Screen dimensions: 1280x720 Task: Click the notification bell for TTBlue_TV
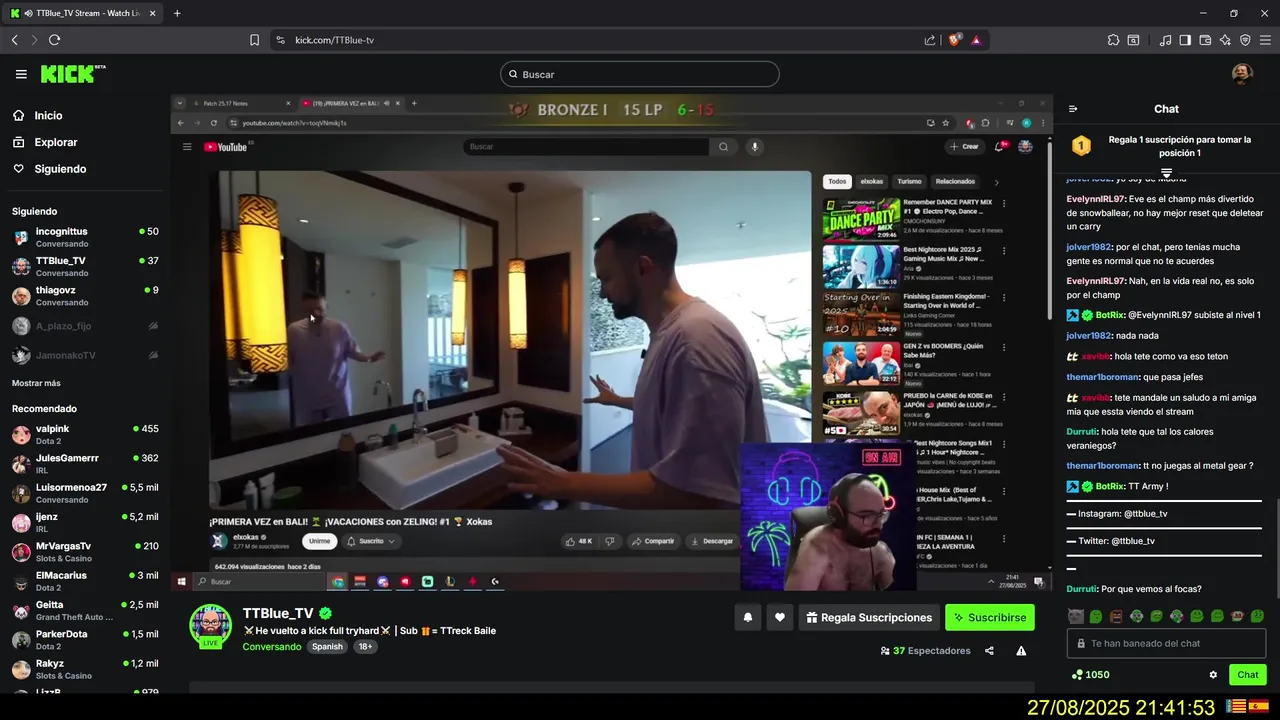coord(747,618)
